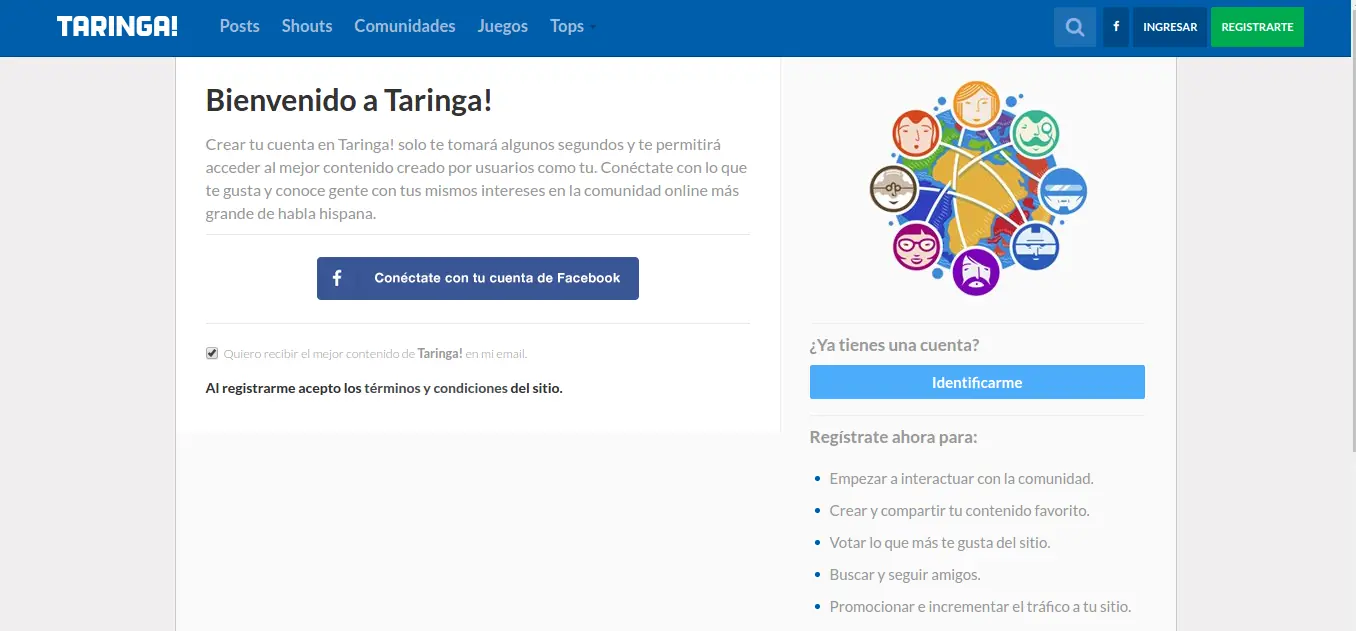
Task: Click 'Buscar y seguir amigos.' item
Action: pyautogui.click(x=905, y=574)
